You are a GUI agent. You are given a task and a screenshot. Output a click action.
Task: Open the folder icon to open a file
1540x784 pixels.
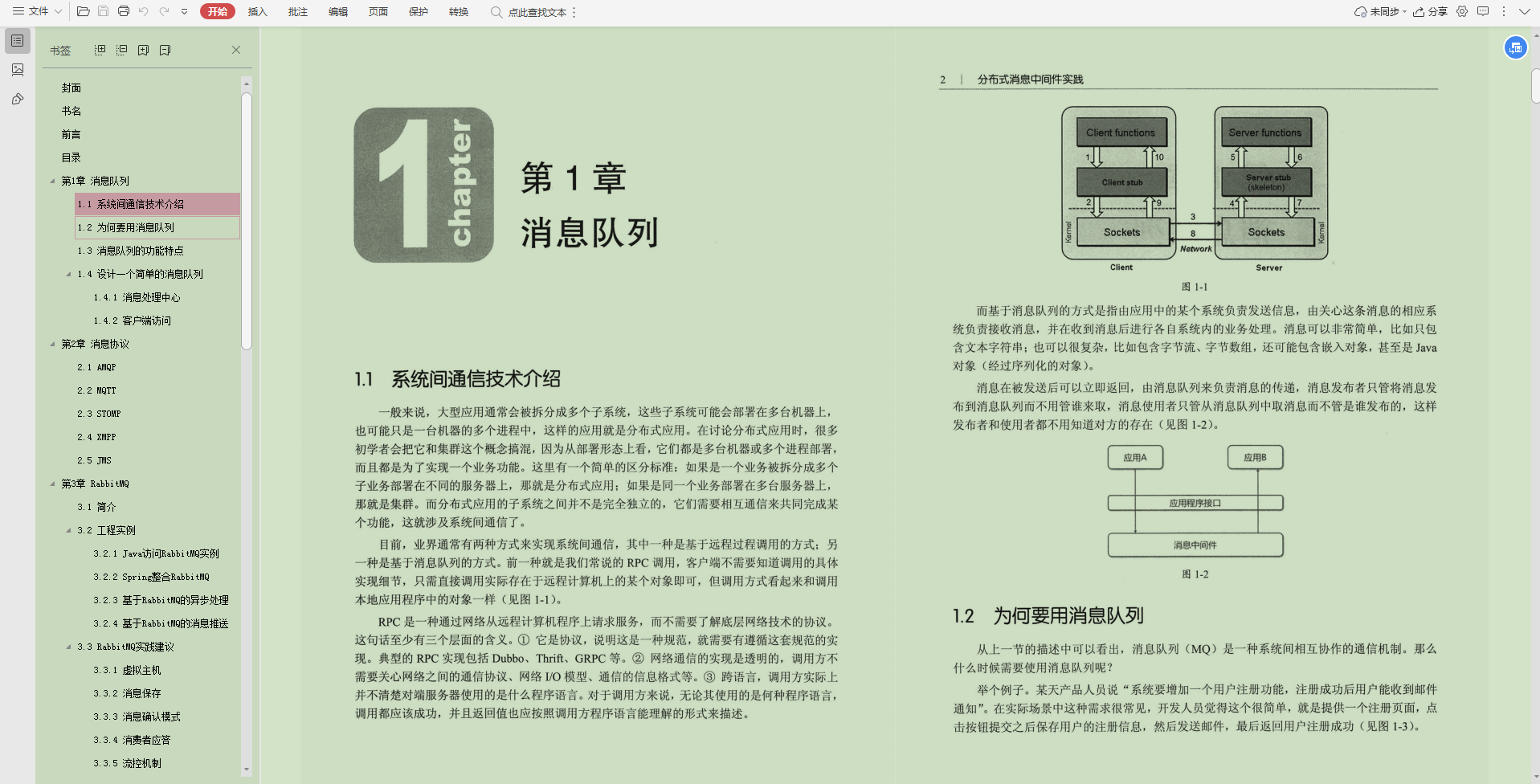pyautogui.click(x=83, y=11)
